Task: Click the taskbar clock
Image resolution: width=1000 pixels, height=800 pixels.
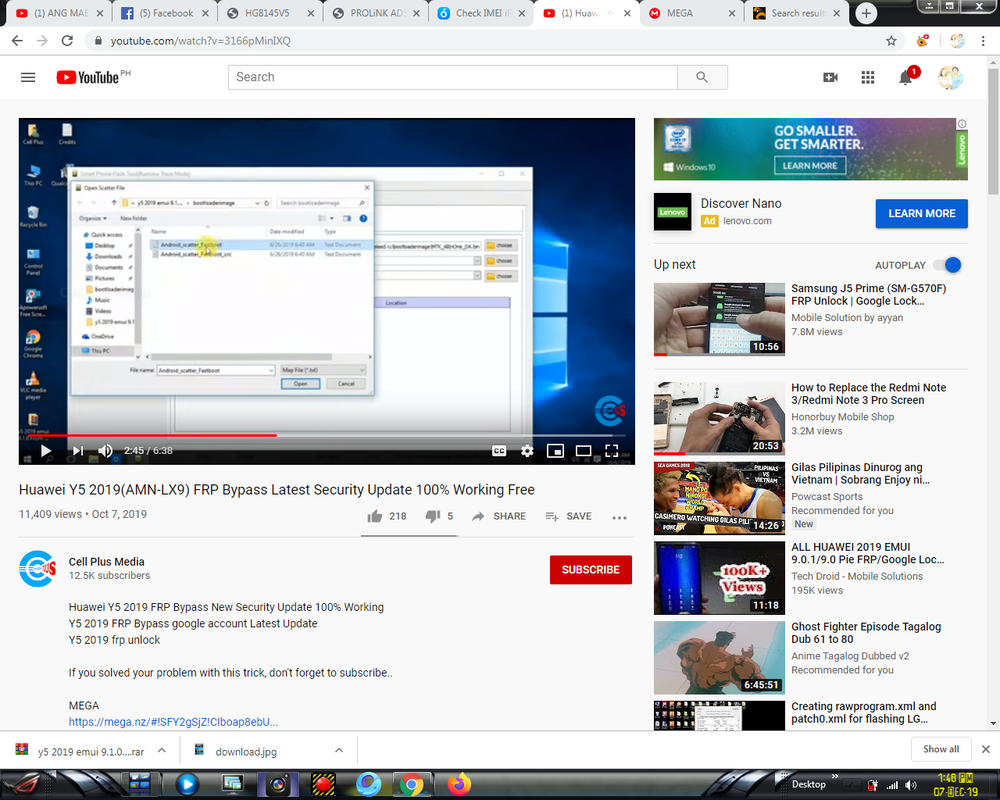Action: 955,785
